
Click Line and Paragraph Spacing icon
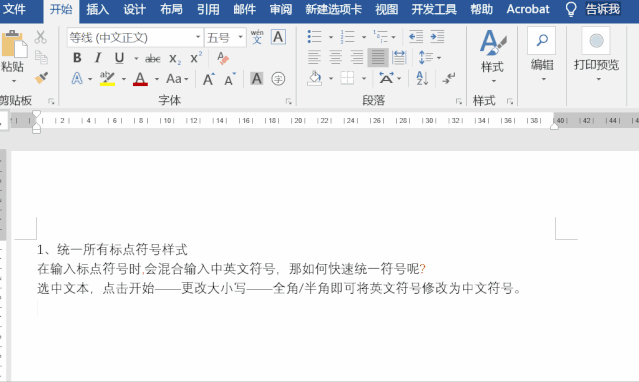[425, 57]
